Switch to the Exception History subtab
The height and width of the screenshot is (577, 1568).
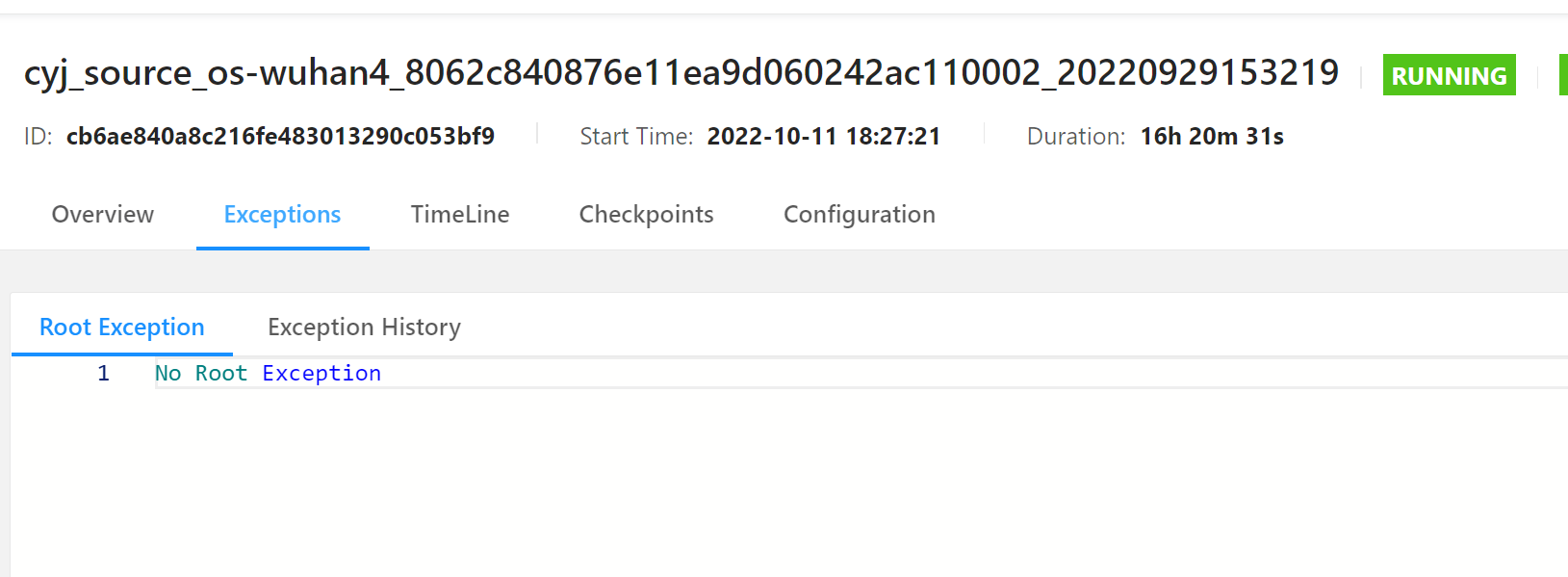coord(364,327)
